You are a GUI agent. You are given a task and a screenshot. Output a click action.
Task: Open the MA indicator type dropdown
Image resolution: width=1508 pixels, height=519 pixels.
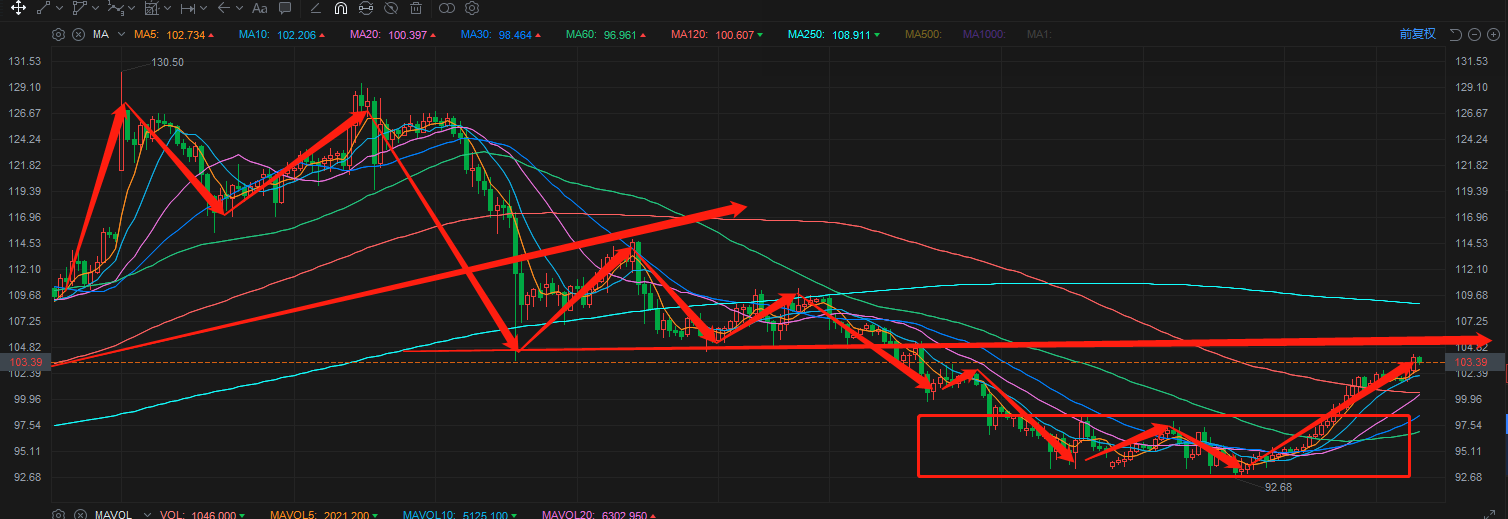click(x=121, y=34)
